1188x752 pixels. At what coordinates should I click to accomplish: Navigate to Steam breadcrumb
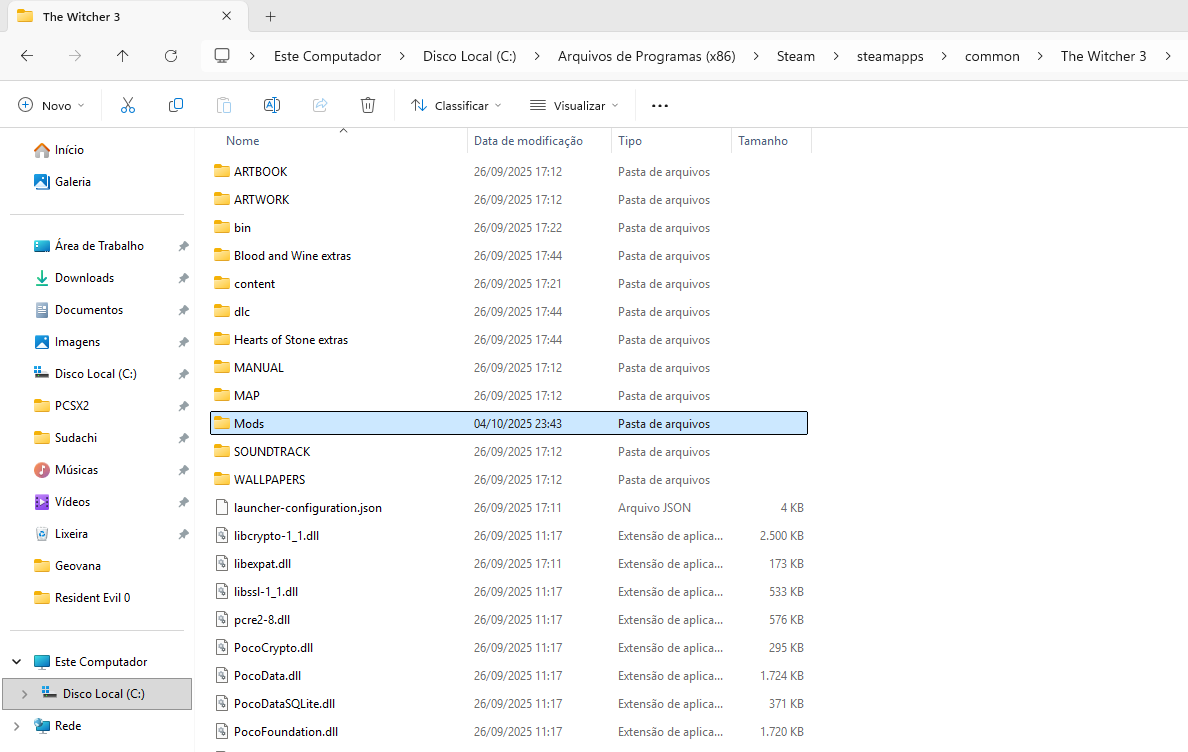[796, 56]
